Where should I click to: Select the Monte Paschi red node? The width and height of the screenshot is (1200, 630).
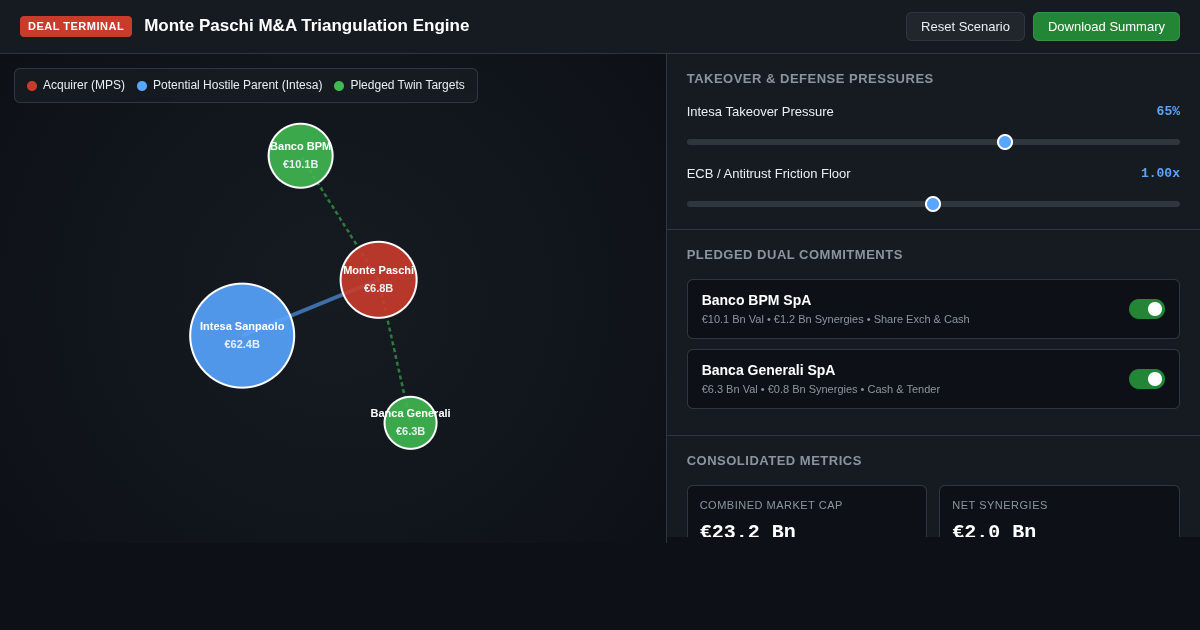pyautogui.click(x=379, y=280)
